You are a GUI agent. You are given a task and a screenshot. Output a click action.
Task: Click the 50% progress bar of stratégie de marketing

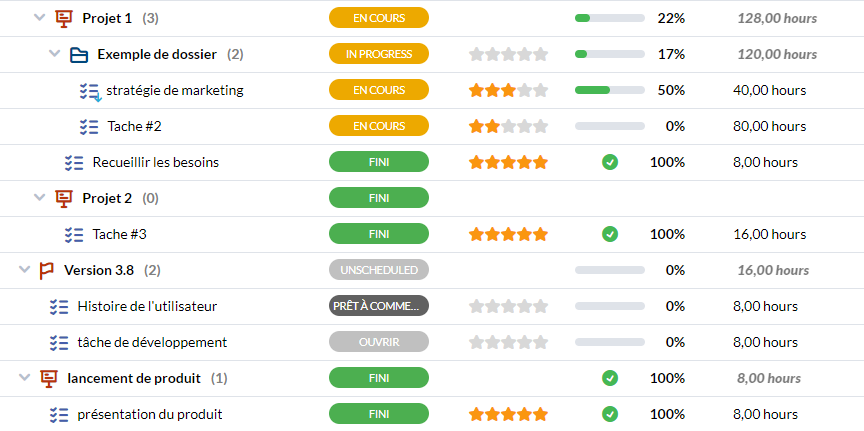click(x=609, y=90)
